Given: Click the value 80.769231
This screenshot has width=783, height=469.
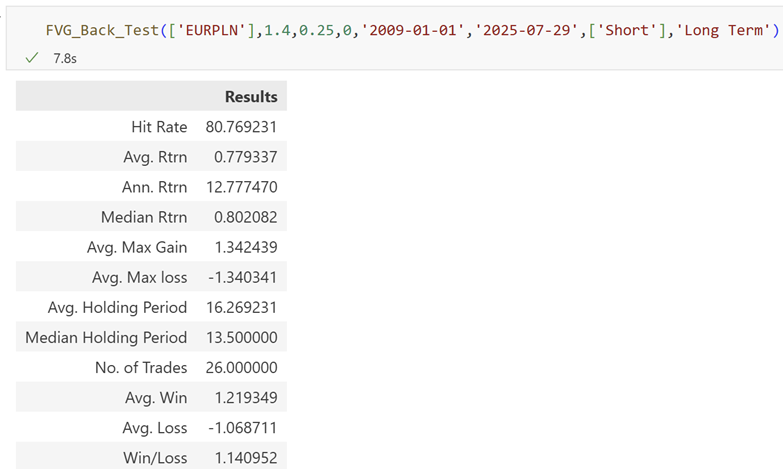Looking at the screenshot, I should [241, 127].
